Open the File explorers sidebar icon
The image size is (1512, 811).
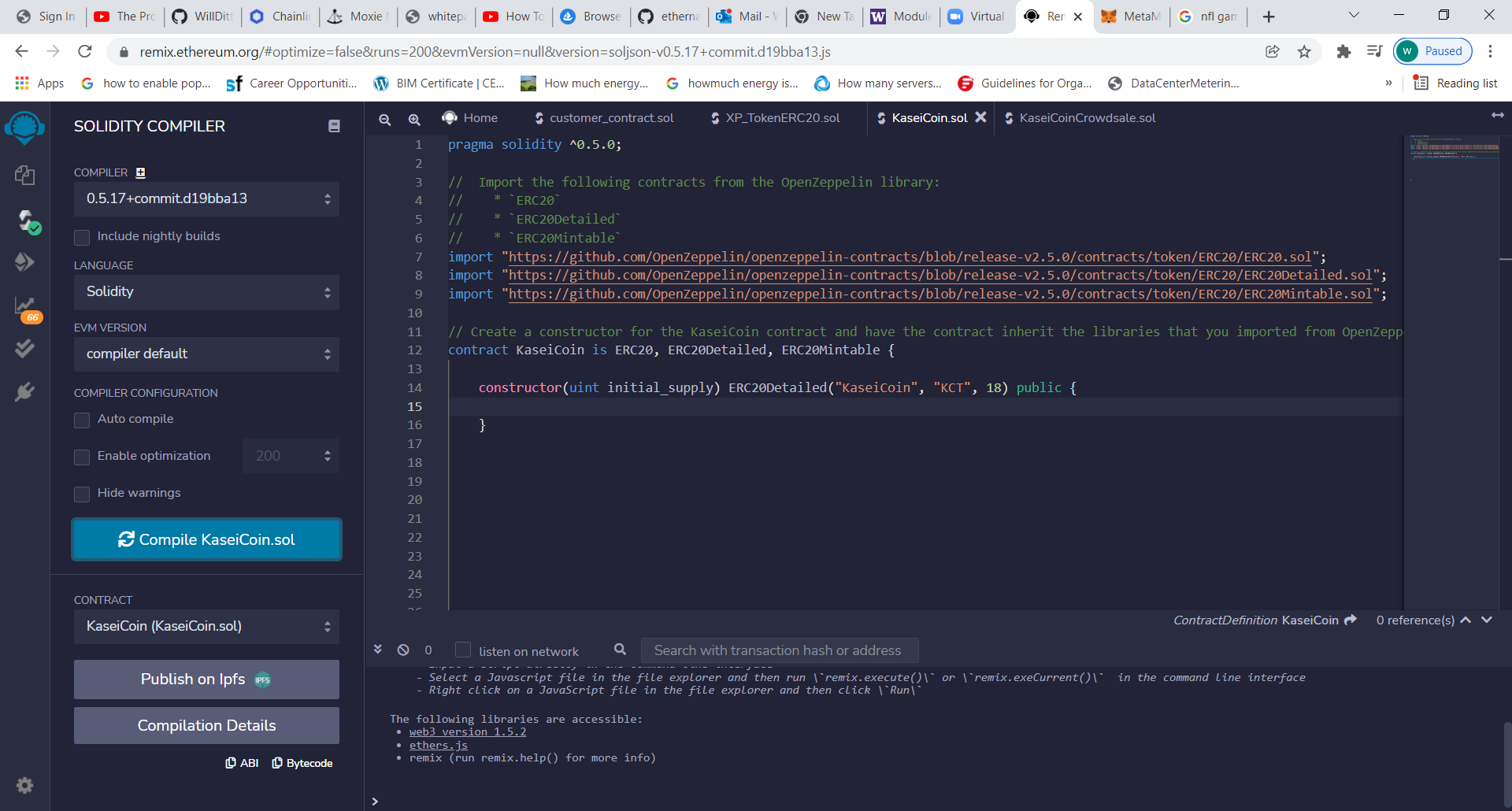click(24, 175)
